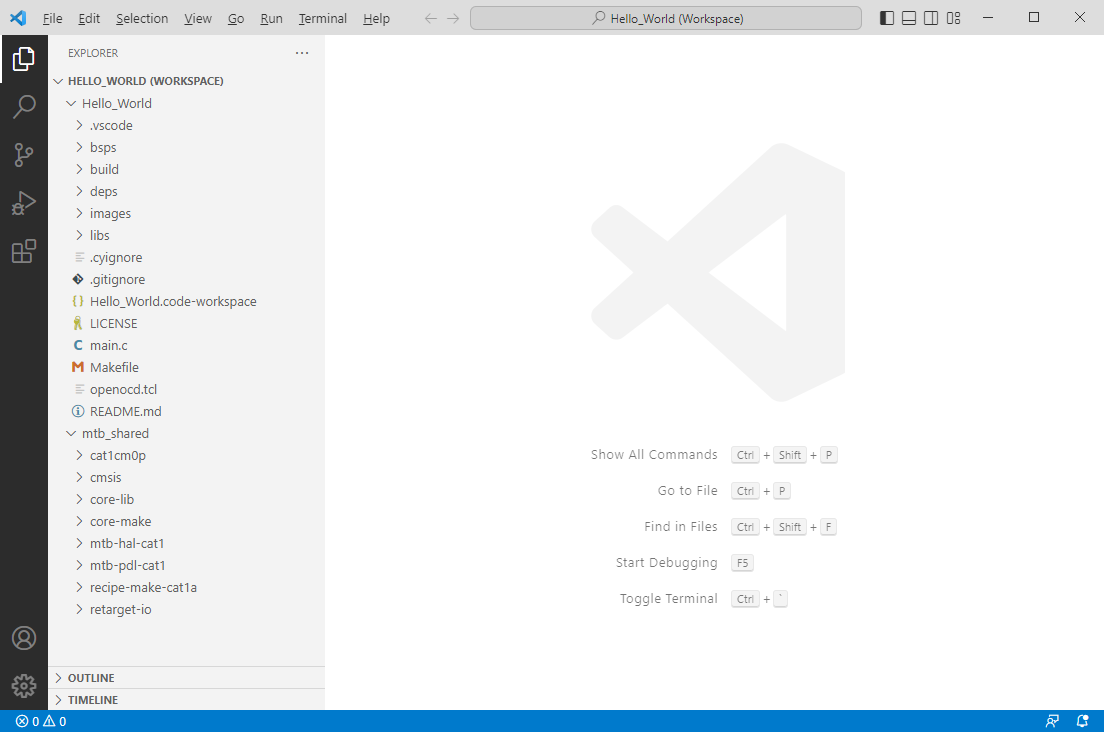Open the File menu
Viewport: 1104px width, 732px height.
52,18
